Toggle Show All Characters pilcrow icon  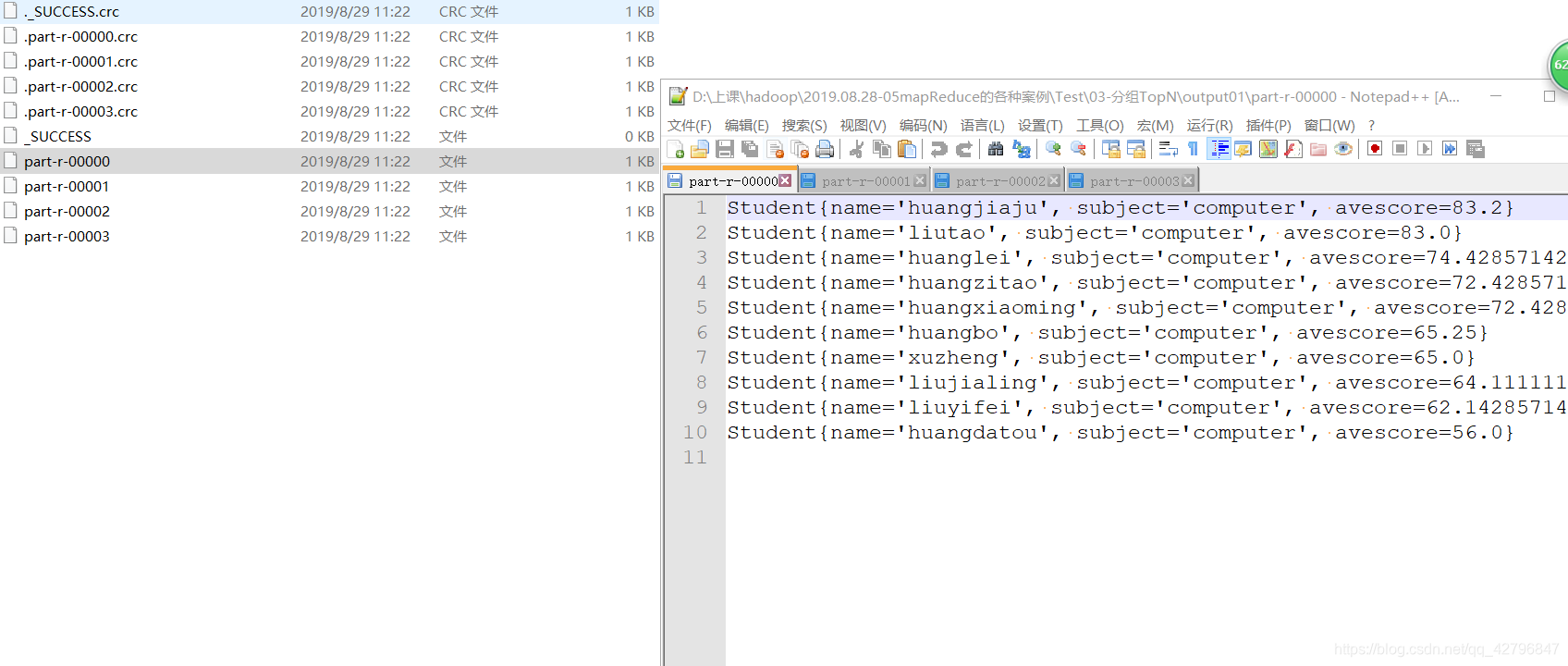pos(1194,149)
